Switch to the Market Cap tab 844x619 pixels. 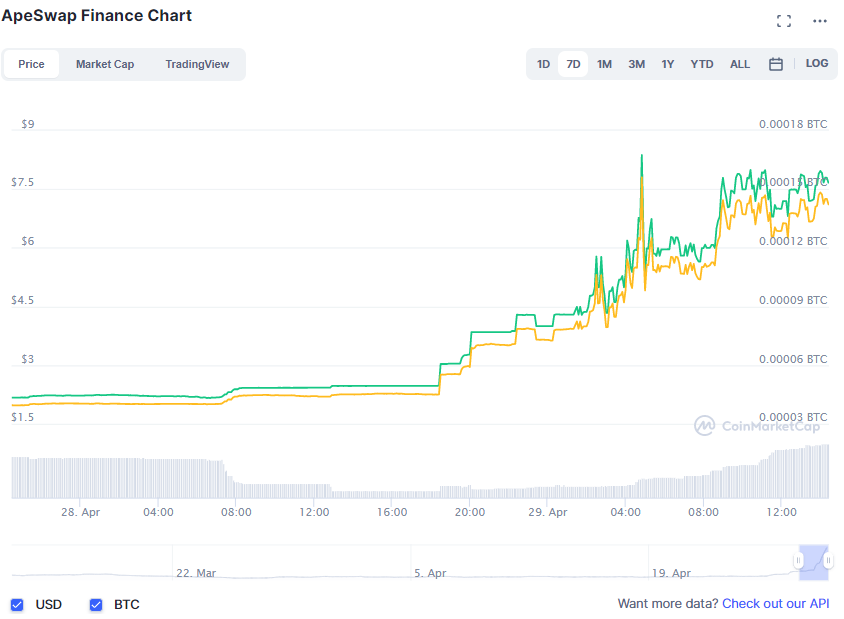[x=105, y=64]
